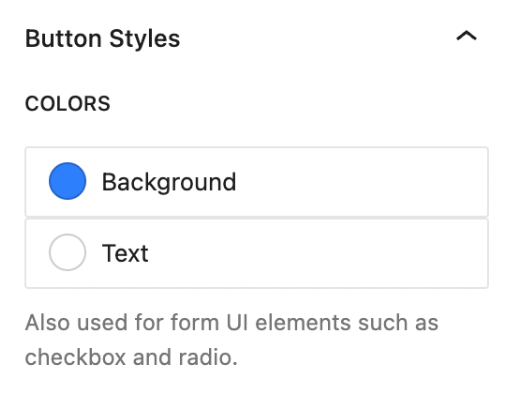Click the Button Styles panel title
The height and width of the screenshot is (398, 513).
[x=103, y=39]
